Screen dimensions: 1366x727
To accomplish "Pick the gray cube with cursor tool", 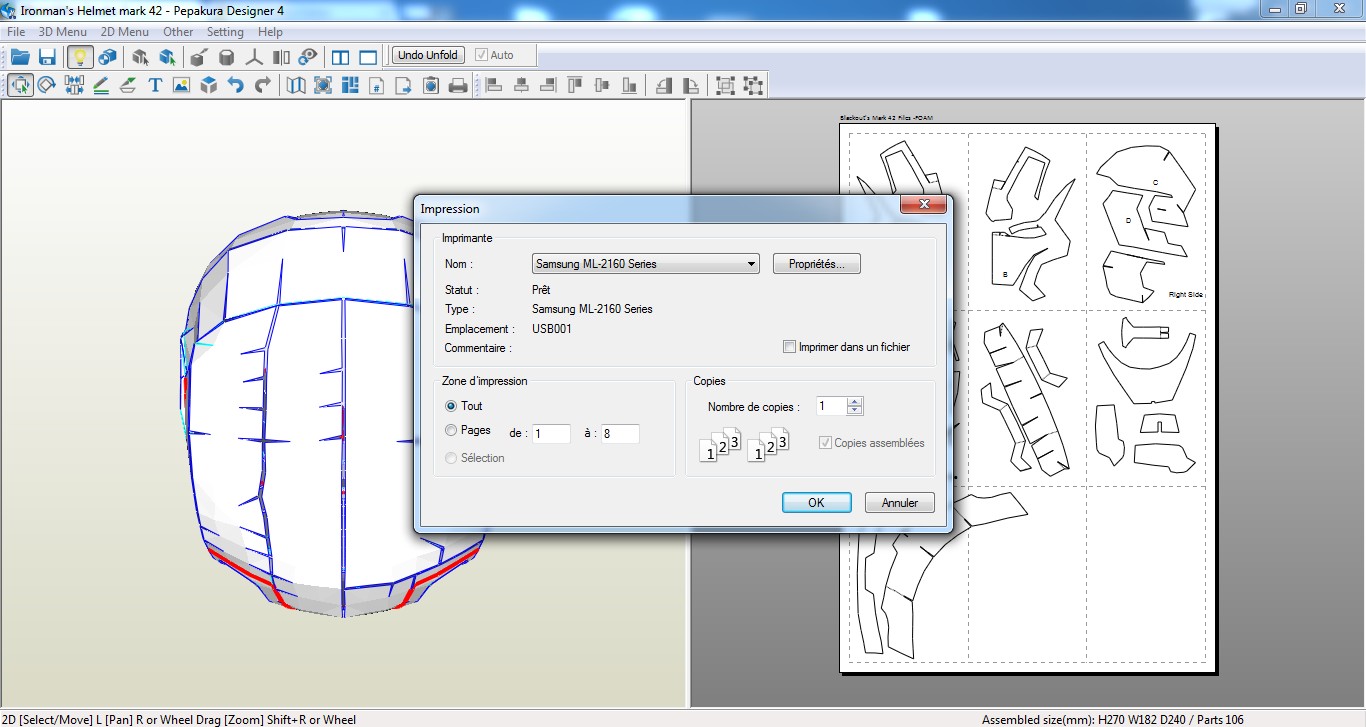I will (x=140, y=57).
